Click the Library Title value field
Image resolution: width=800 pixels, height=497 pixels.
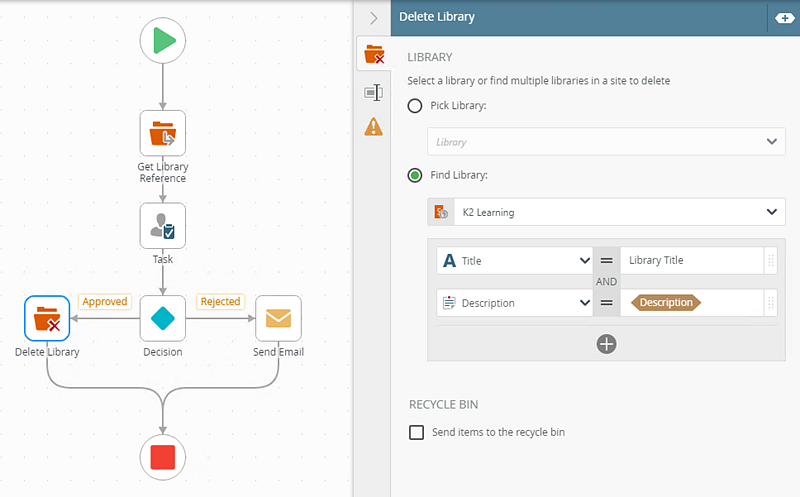coord(690,261)
